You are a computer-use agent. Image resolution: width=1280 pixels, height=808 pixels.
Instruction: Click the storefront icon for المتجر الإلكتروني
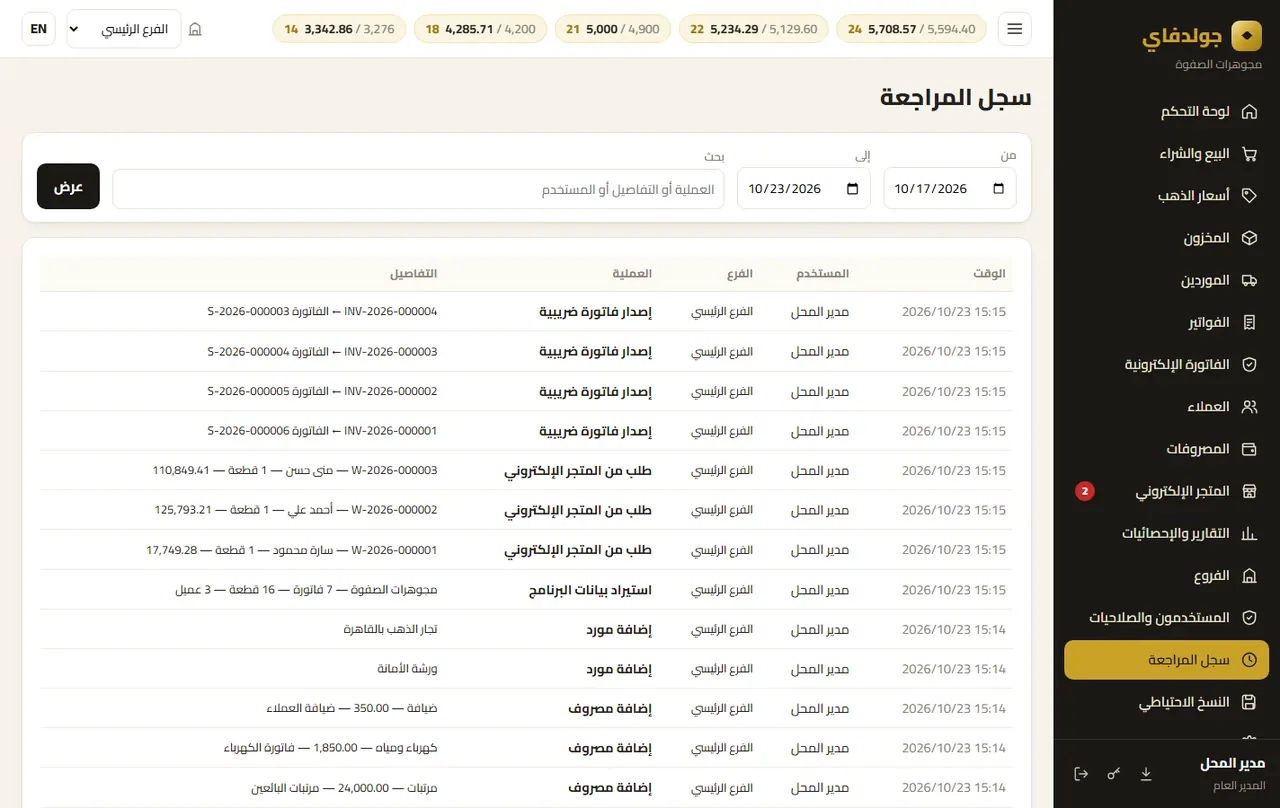pyautogui.click(x=1249, y=492)
